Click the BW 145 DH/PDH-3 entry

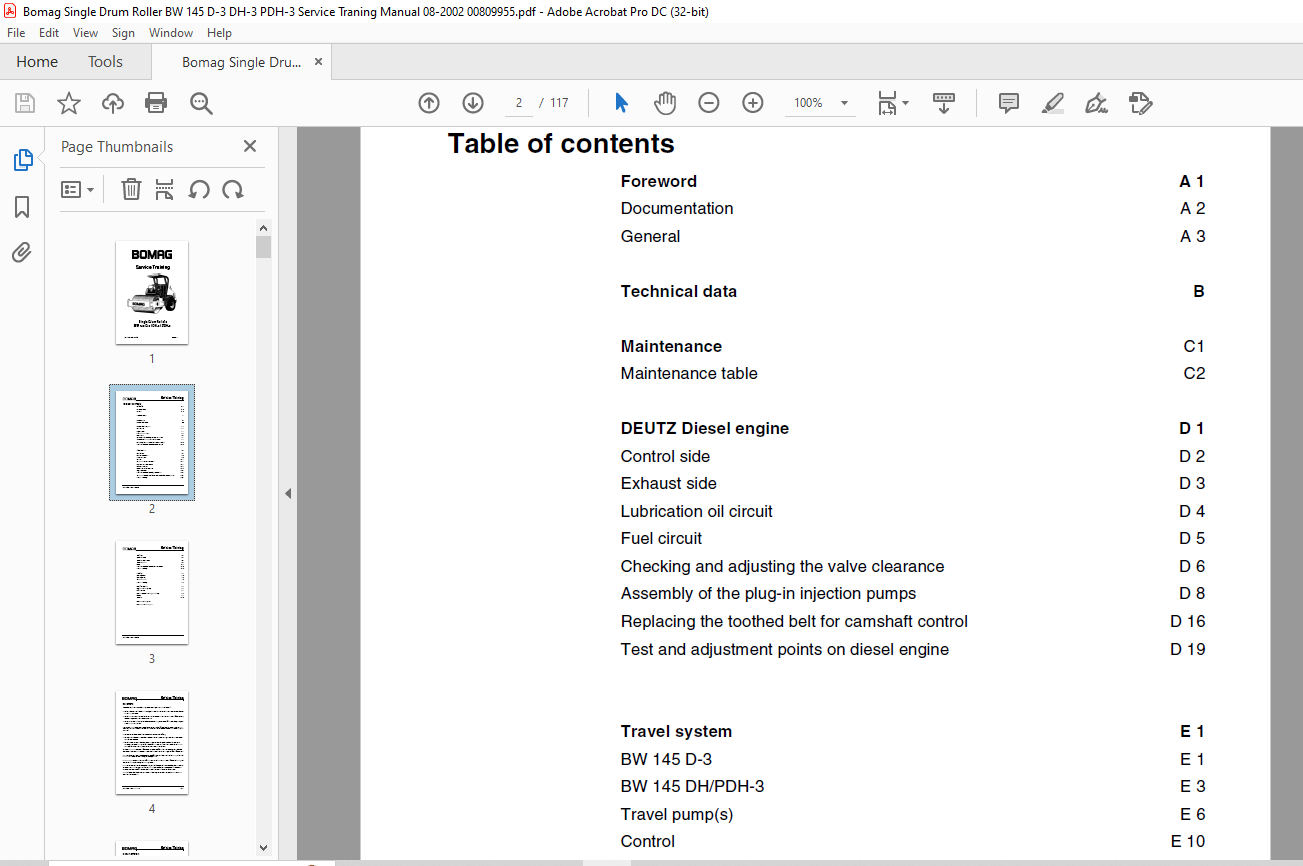coord(692,786)
